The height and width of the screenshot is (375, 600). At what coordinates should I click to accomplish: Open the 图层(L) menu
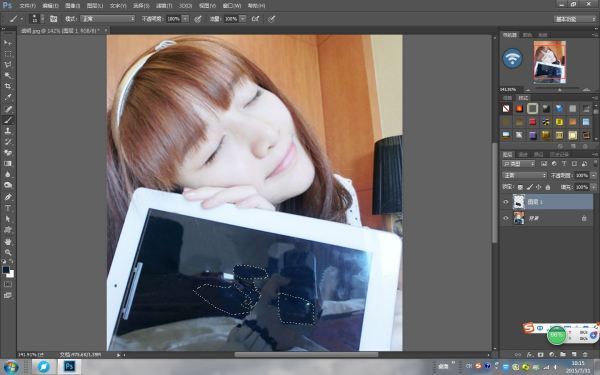click(95, 6)
